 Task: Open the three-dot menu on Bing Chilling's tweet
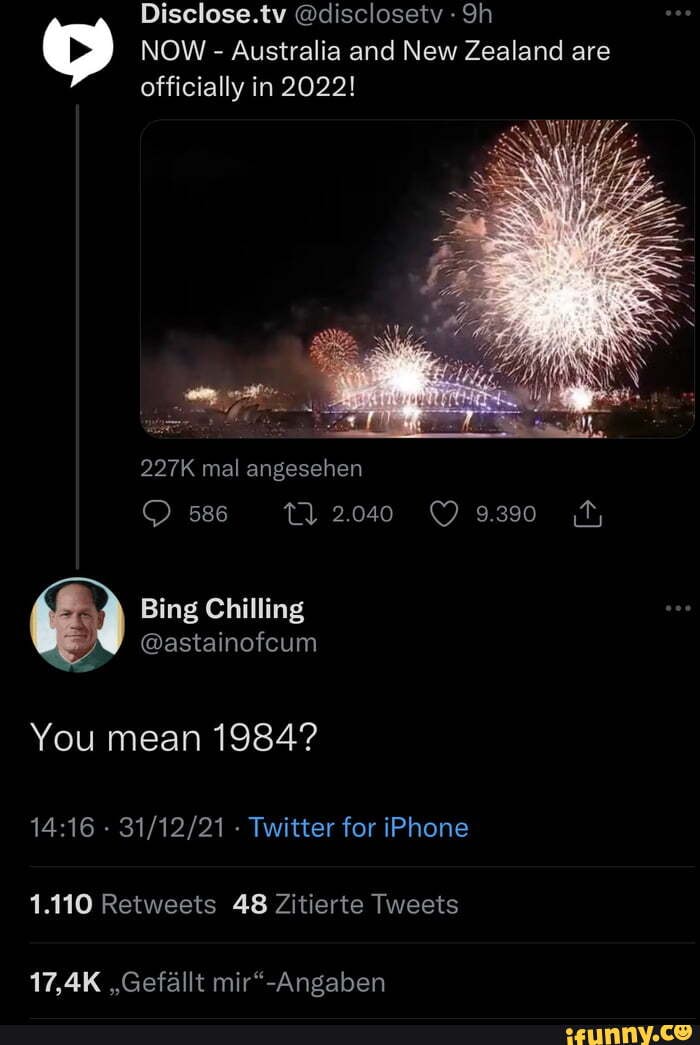tap(678, 607)
